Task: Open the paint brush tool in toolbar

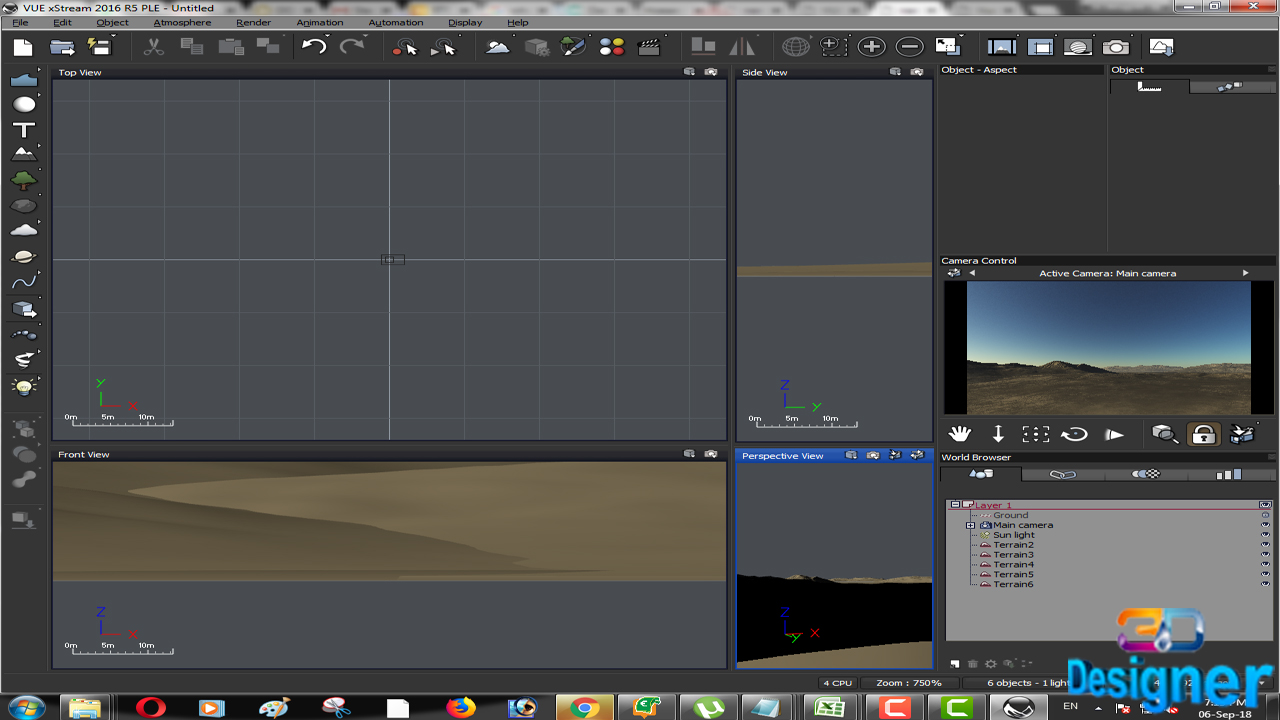Action: click(x=573, y=47)
